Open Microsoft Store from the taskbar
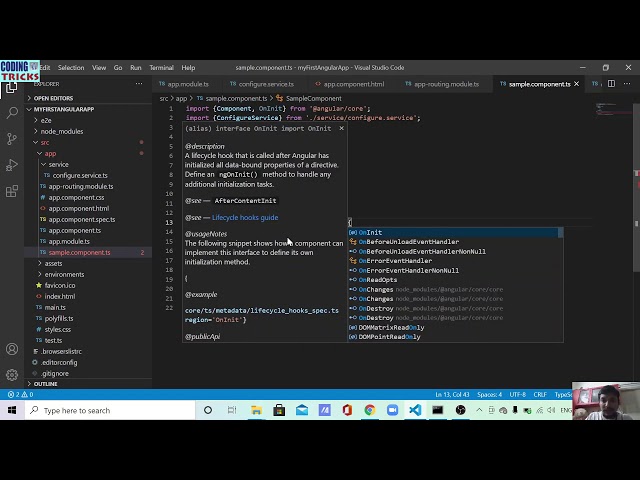 (x=279, y=410)
